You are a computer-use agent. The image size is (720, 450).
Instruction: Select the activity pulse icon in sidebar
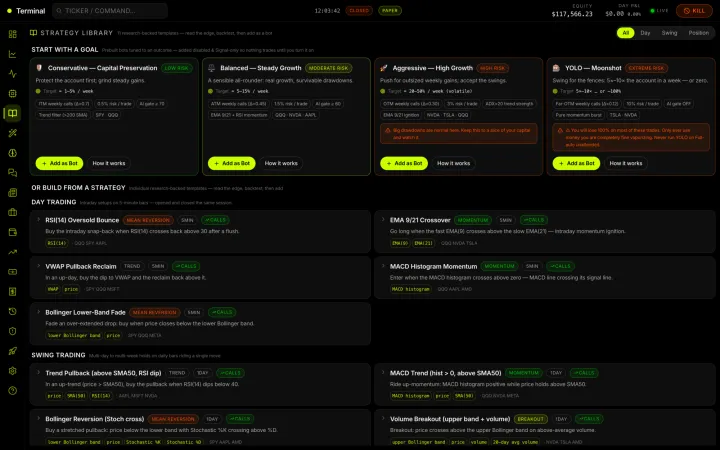[12, 74]
